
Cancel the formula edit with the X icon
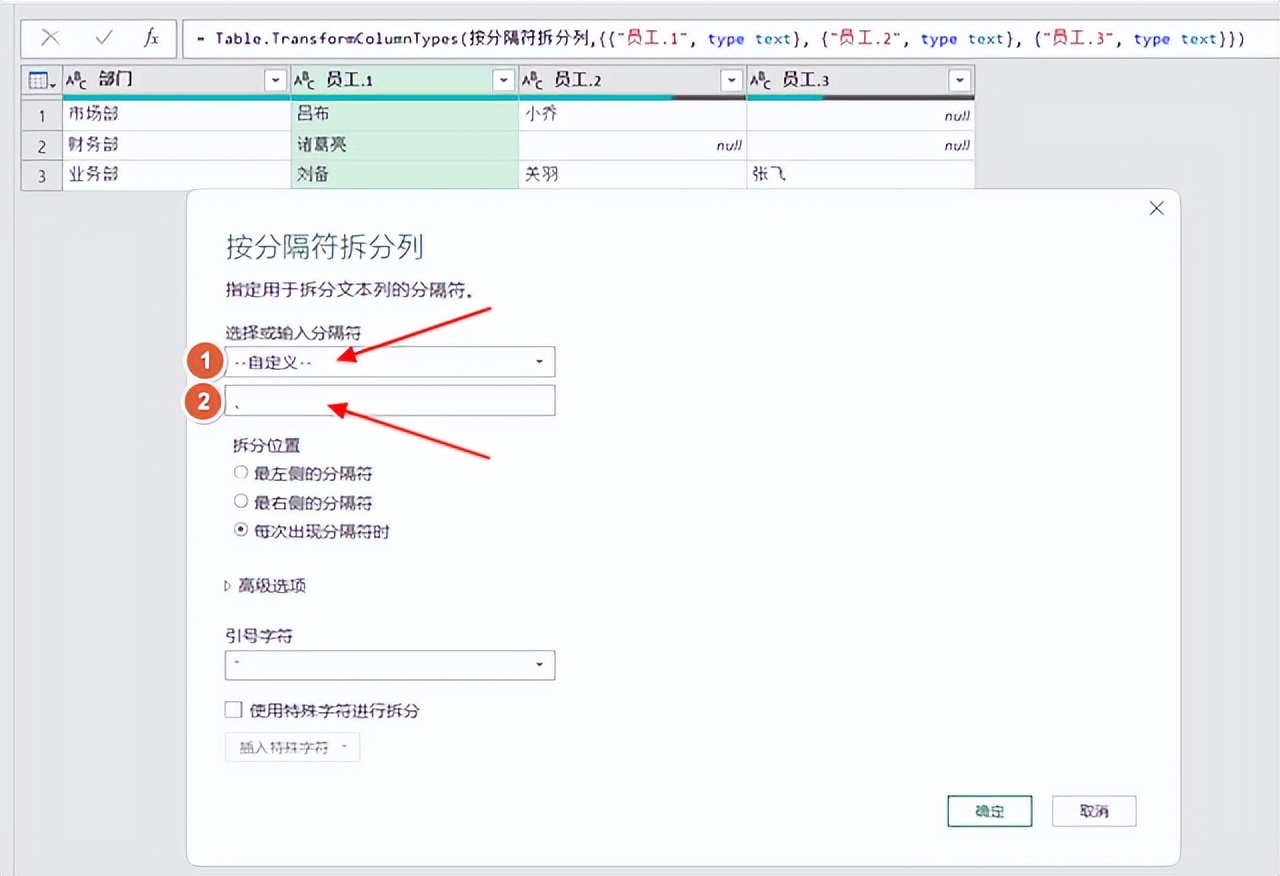click(50, 38)
